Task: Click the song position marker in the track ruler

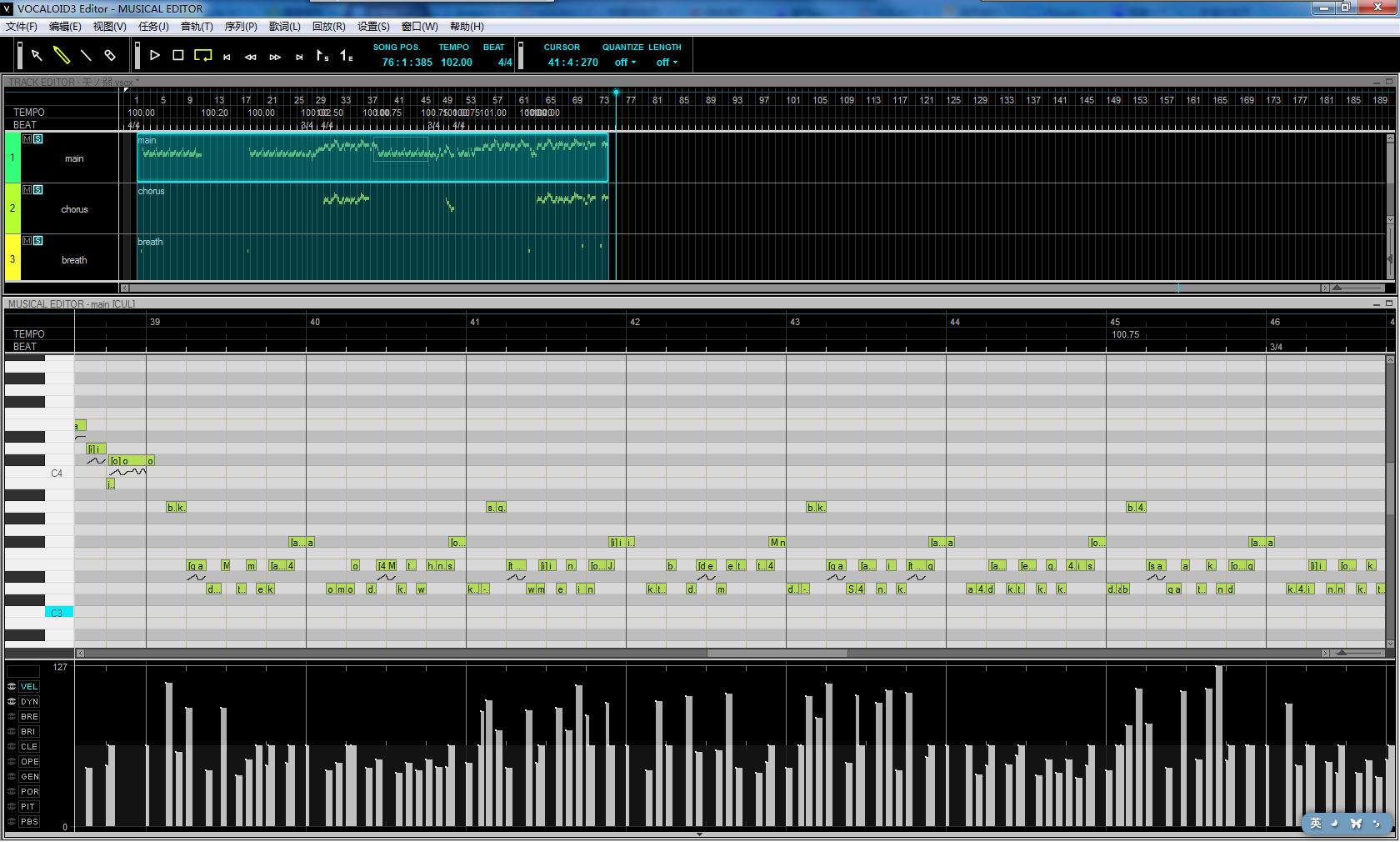Action: [x=616, y=93]
